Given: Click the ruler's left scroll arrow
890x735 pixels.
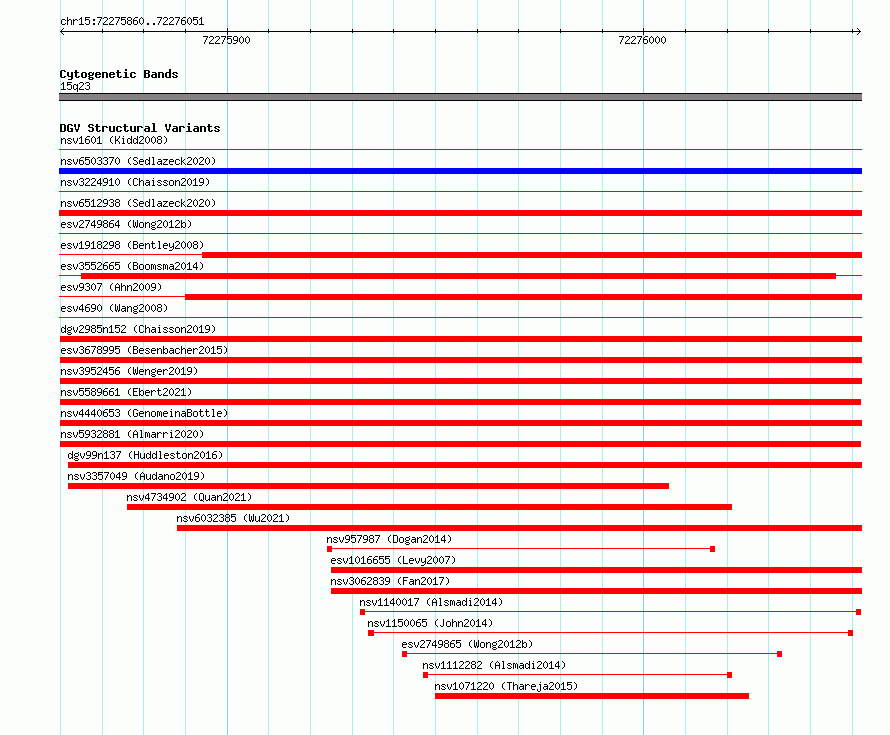Looking at the screenshot, I should click(x=63, y=31).
